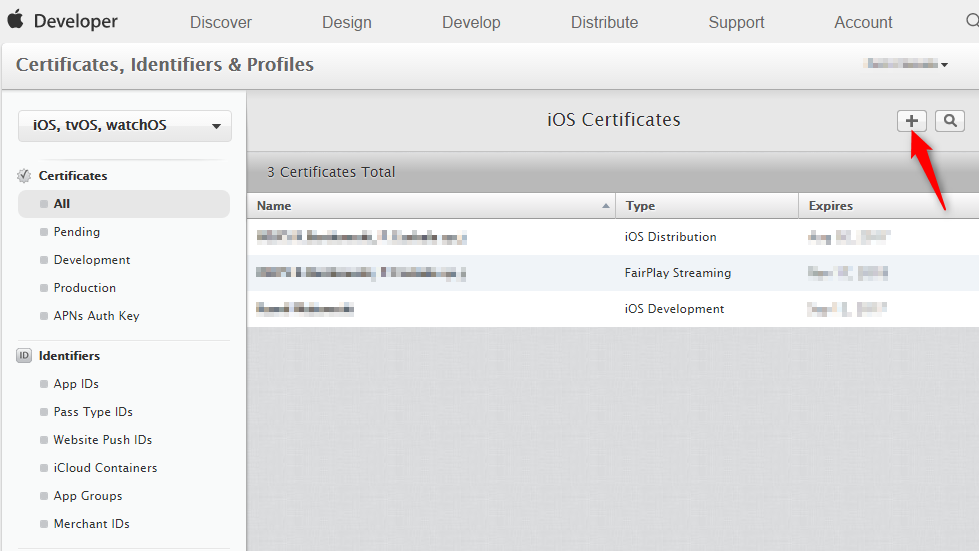This screenshot has width=979, height=551.
Task: Open the Support menu
Action: tap(736, 22)
